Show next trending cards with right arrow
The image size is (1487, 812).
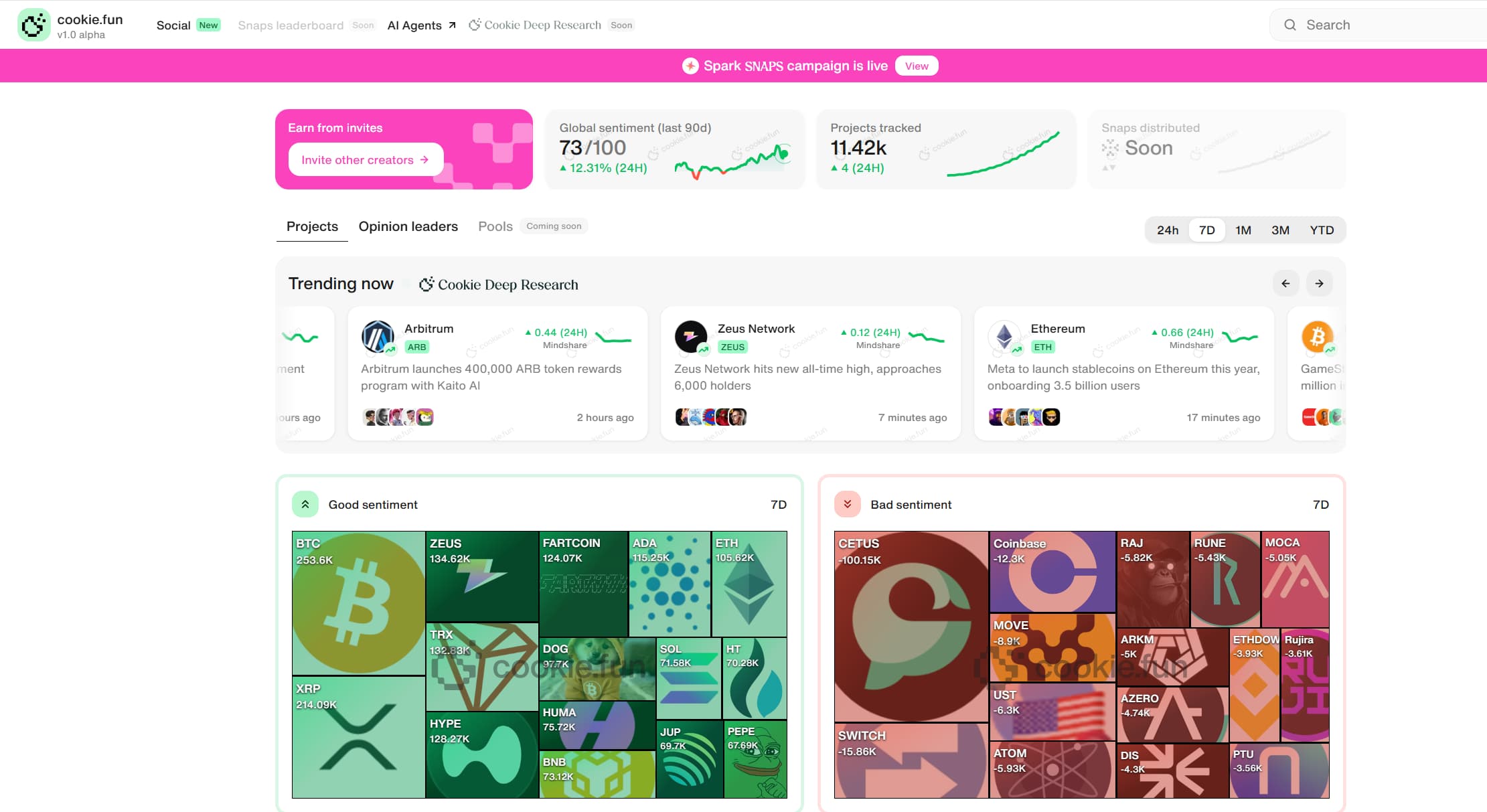pos(1319,283)
